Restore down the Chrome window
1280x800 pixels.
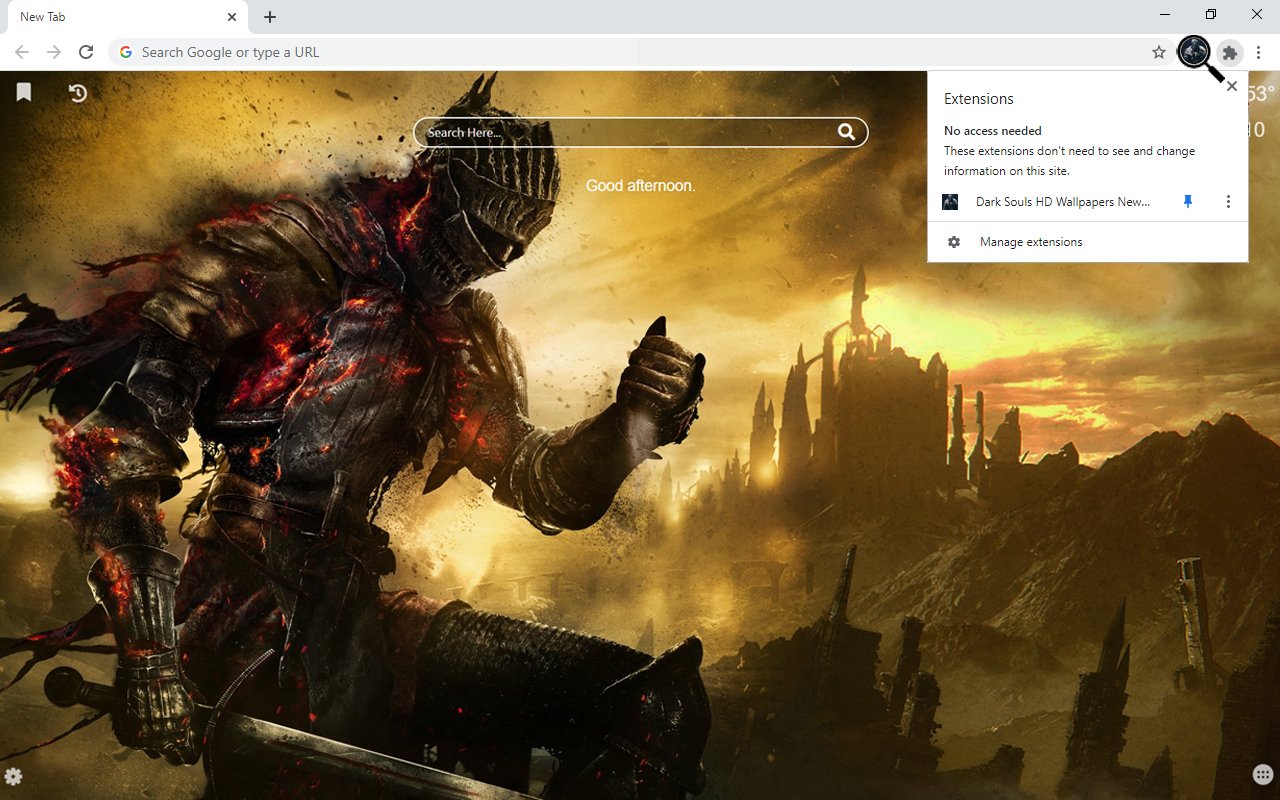pos(1211,14)
